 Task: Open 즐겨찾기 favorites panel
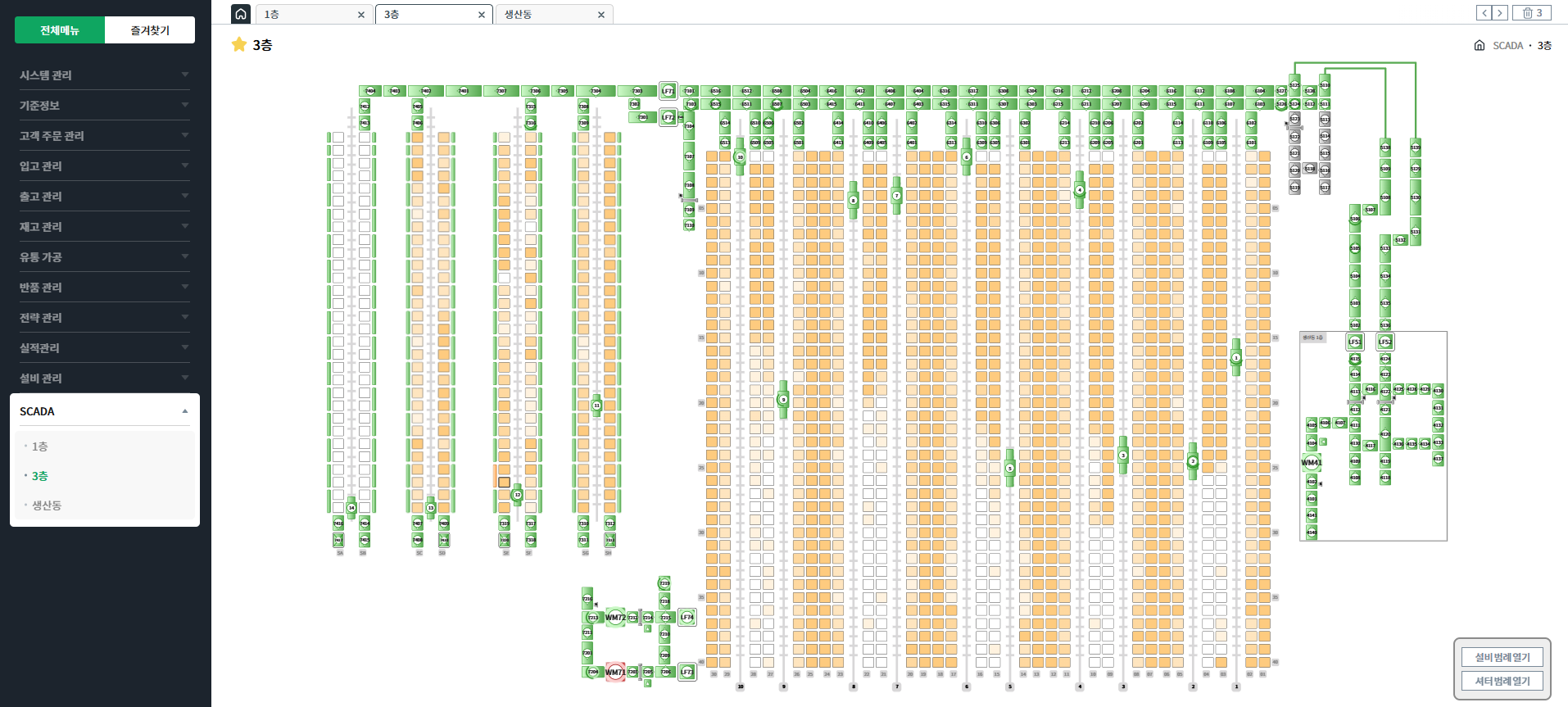coord(150,30)
